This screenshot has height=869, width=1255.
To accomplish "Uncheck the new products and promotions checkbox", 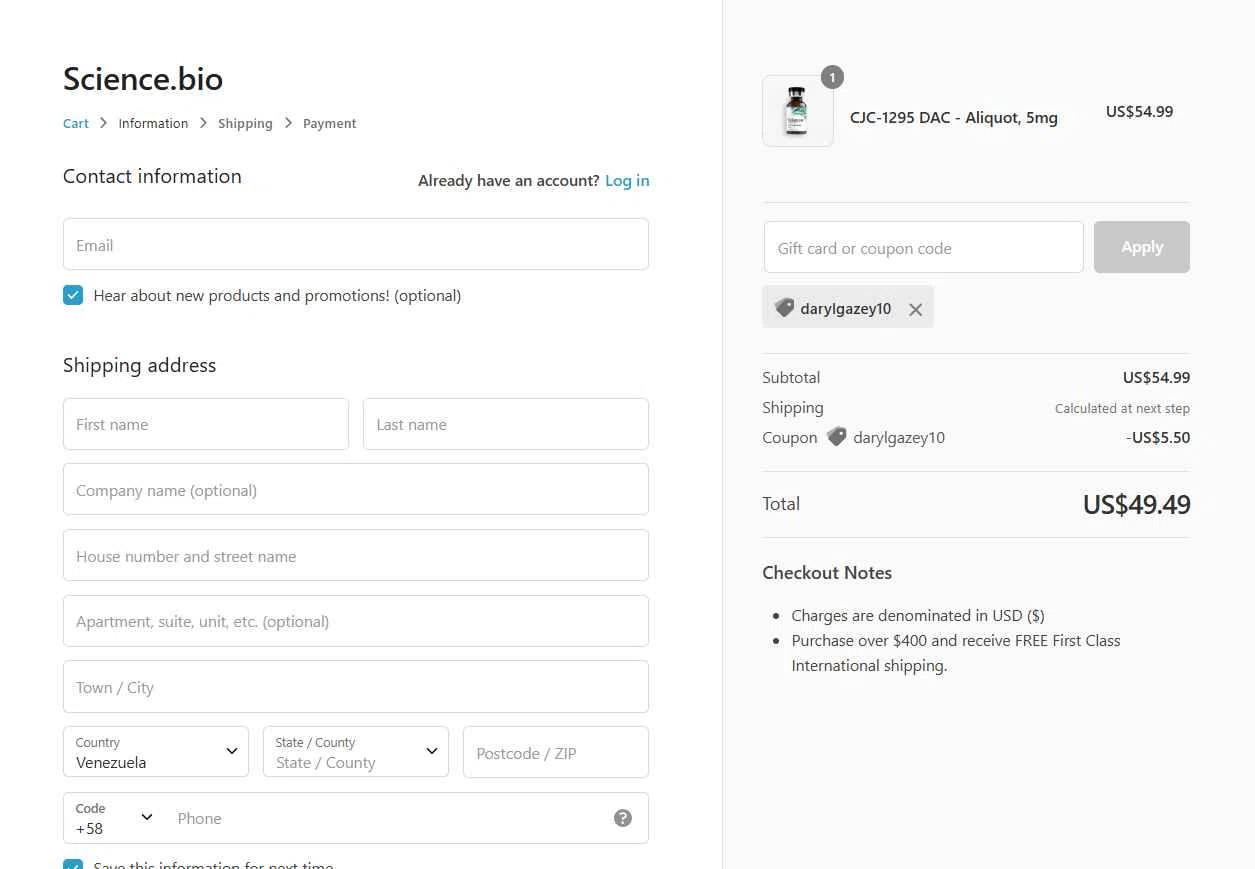I will tap(73, 295).
